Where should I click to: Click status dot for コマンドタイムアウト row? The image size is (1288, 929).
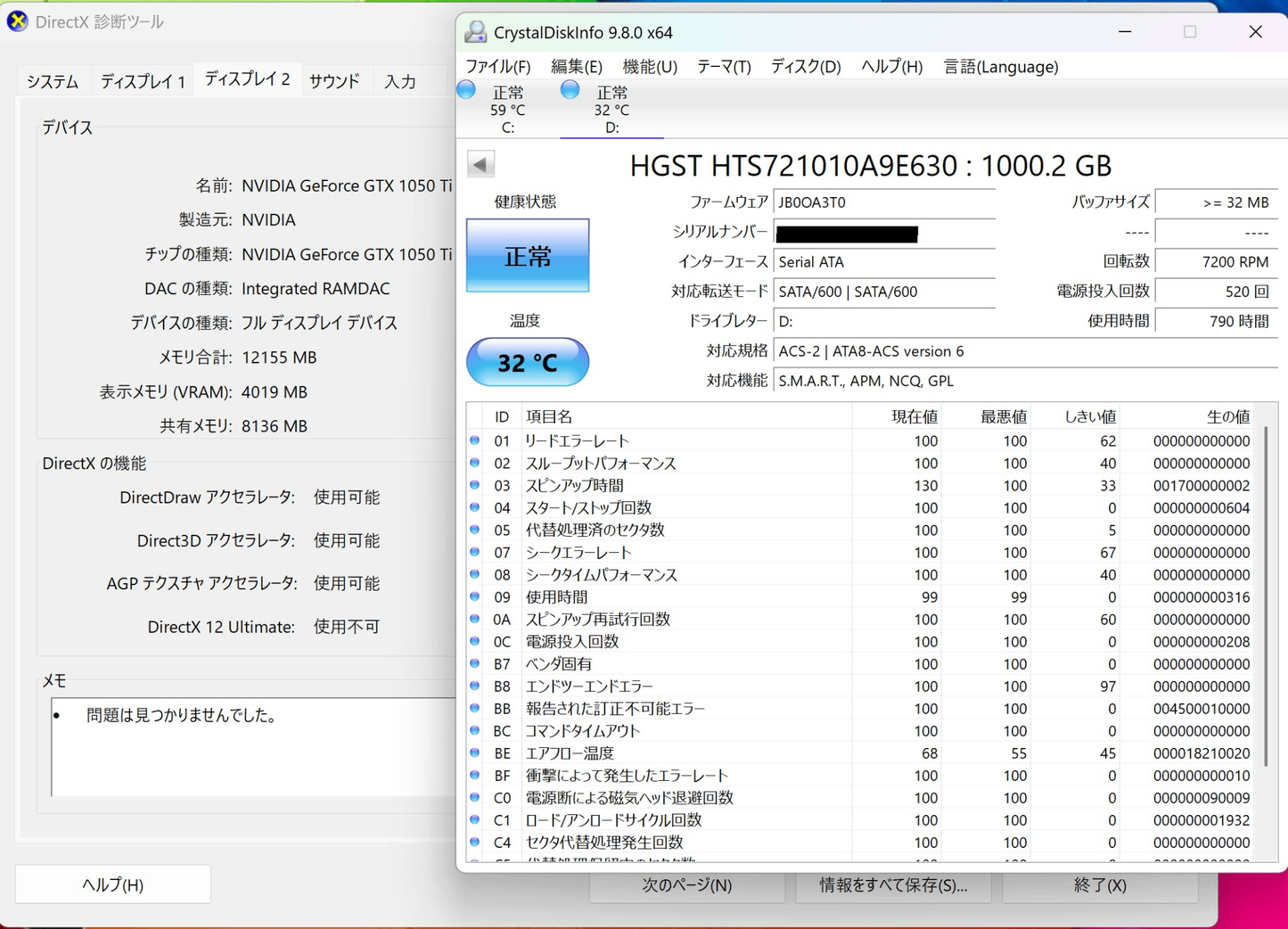pyautogui.click(x=475, y=730)
